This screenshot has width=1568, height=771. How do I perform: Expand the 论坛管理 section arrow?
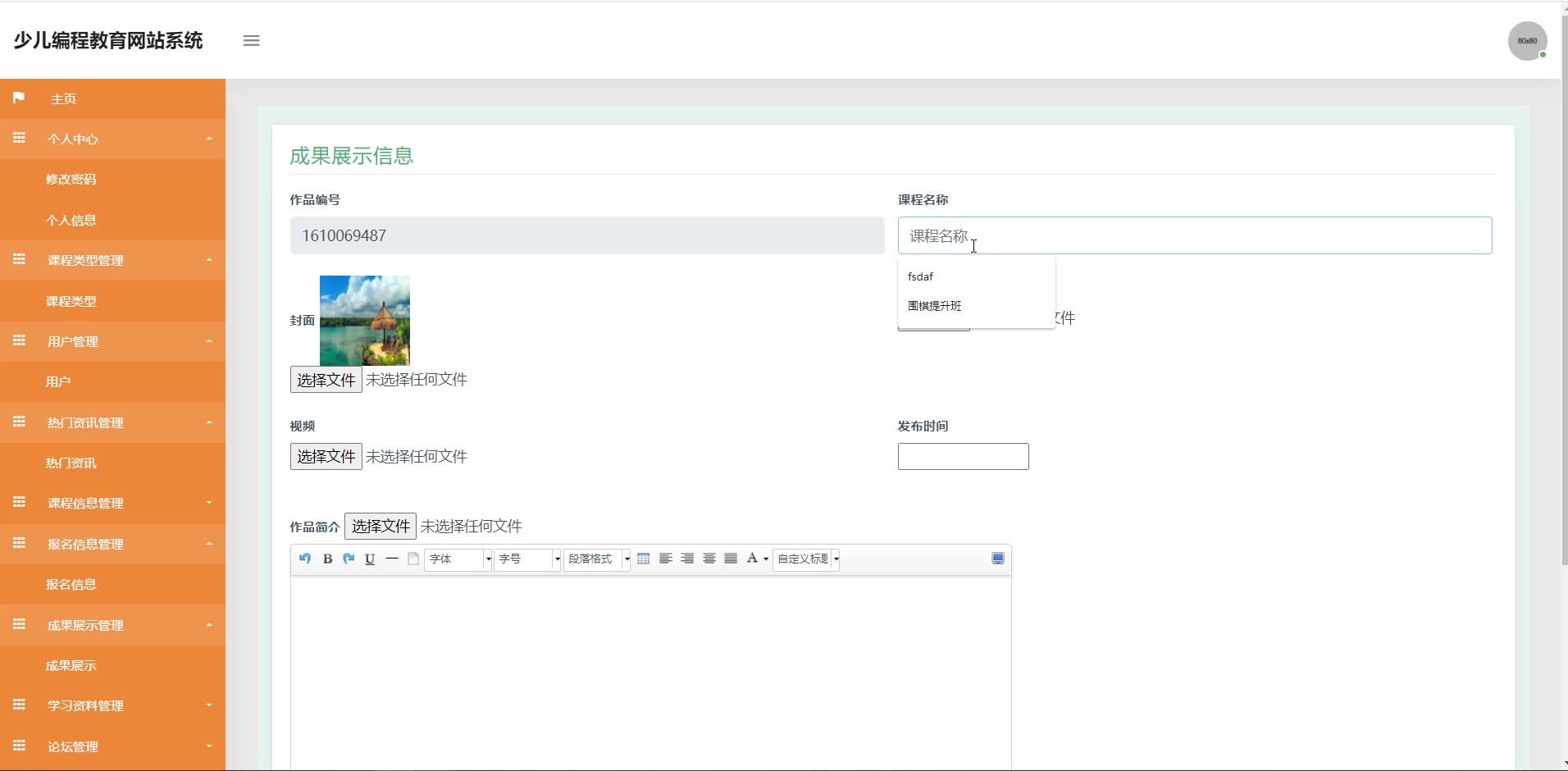(x=209, y=746)
